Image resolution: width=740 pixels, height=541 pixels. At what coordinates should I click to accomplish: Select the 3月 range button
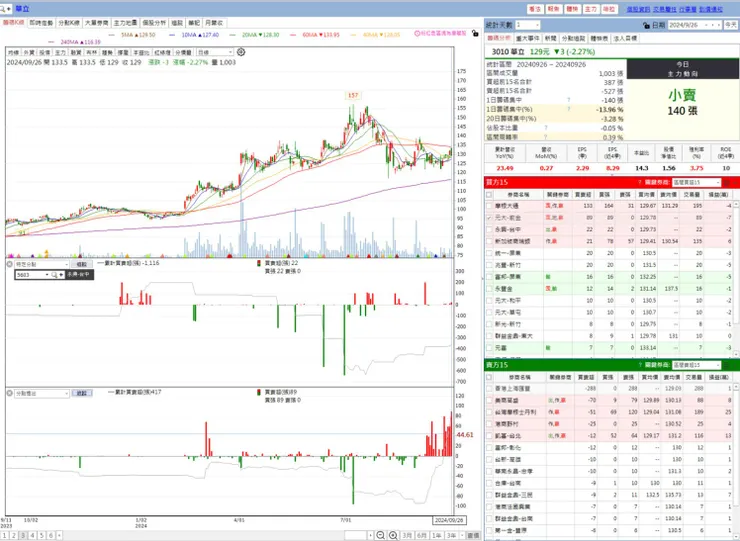point(407,535)
